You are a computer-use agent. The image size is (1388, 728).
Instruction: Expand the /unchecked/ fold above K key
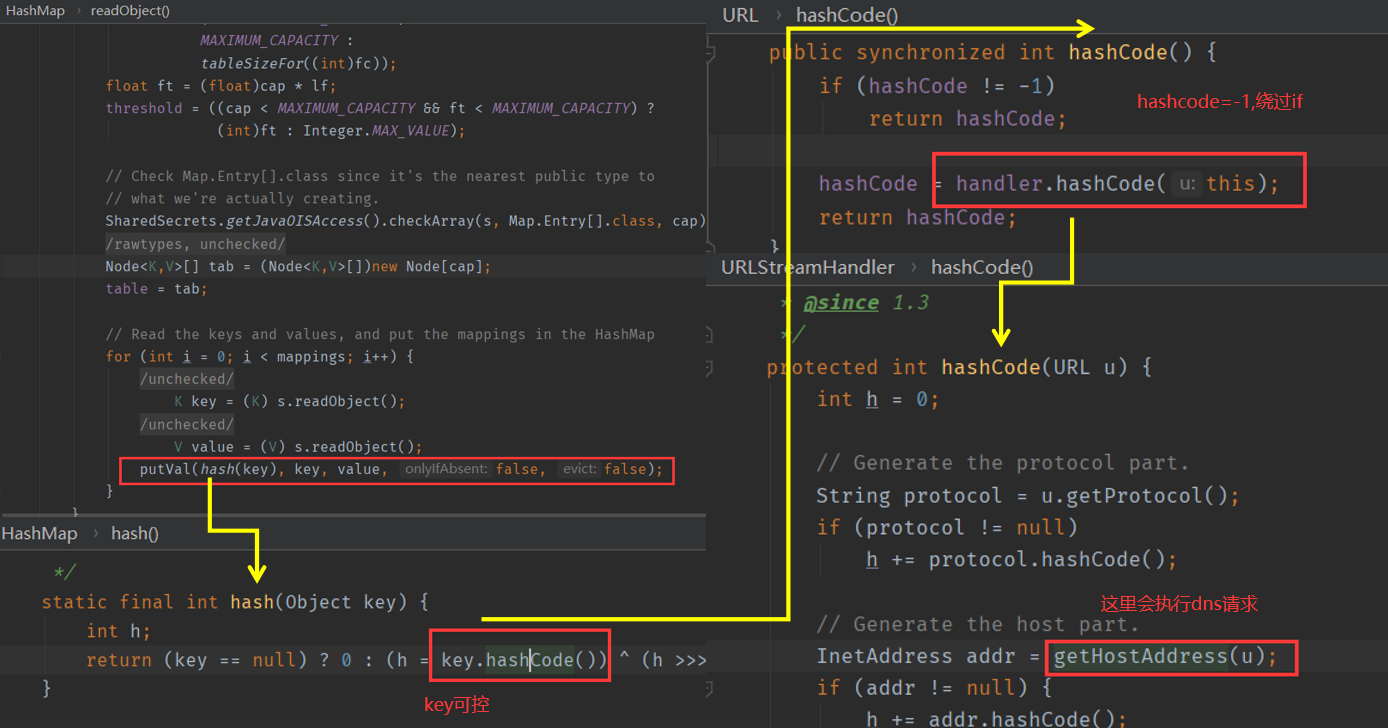[187, 379]
